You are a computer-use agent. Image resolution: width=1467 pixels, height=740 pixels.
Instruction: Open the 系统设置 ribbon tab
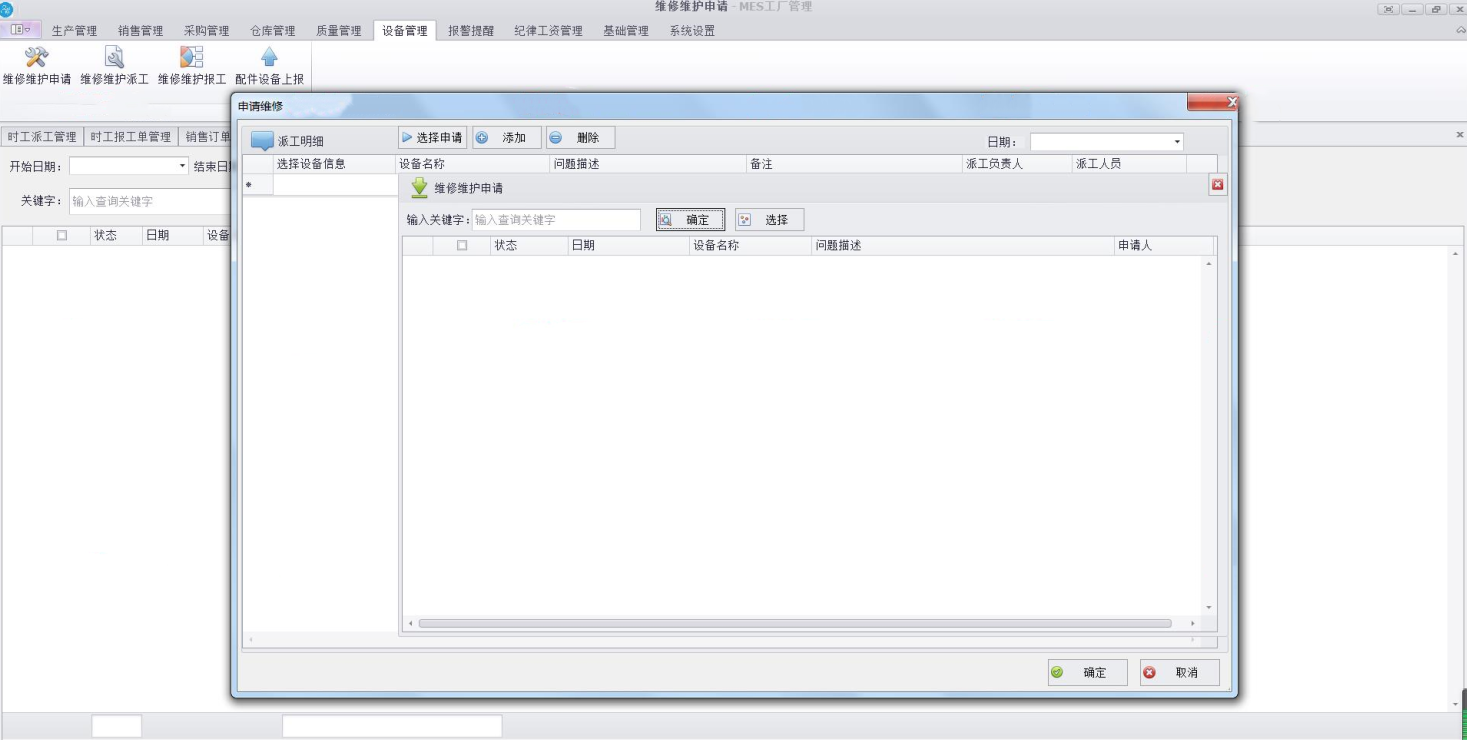click(x=692, y=31)
